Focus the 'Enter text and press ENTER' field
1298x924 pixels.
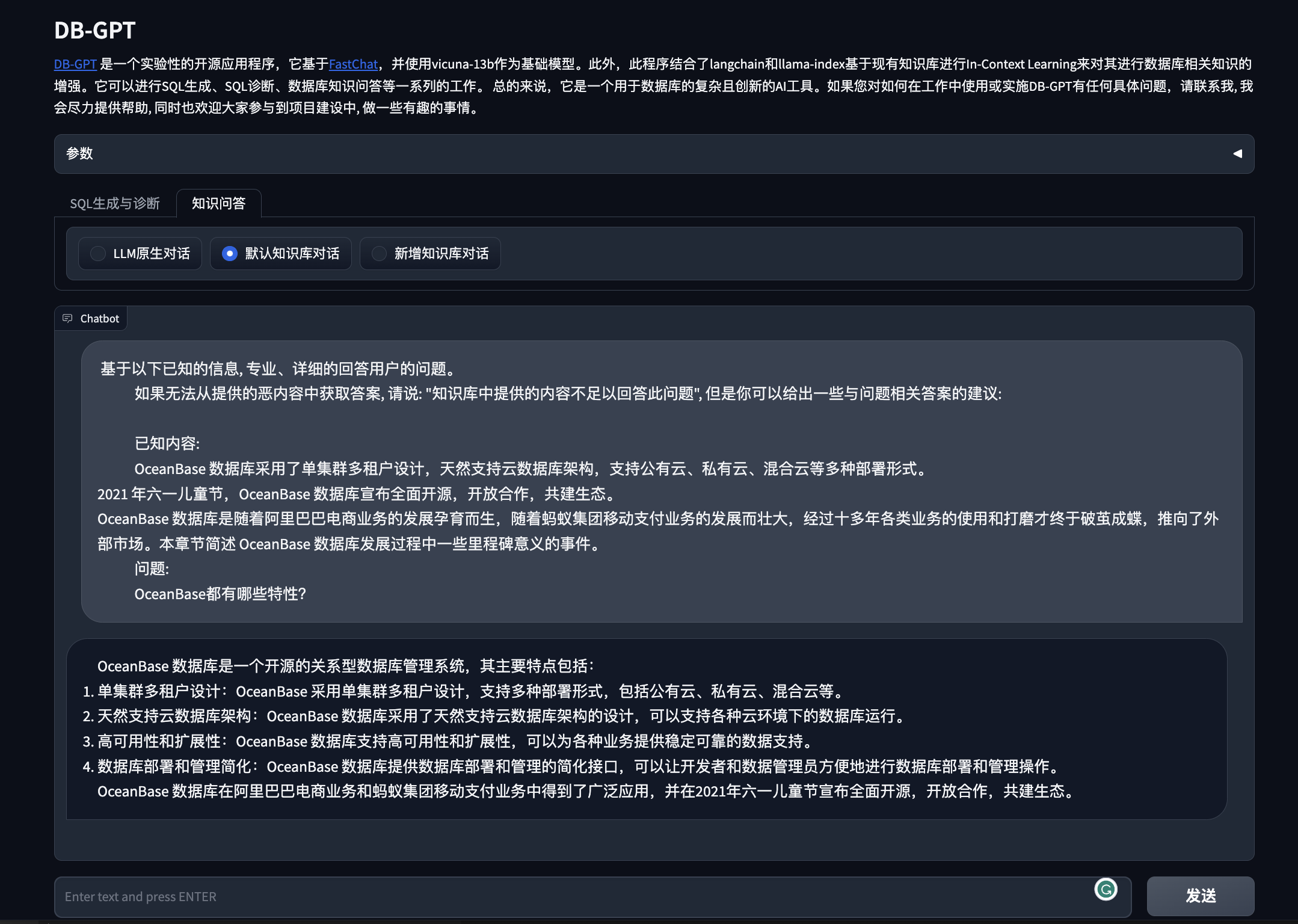pos(541,896)
